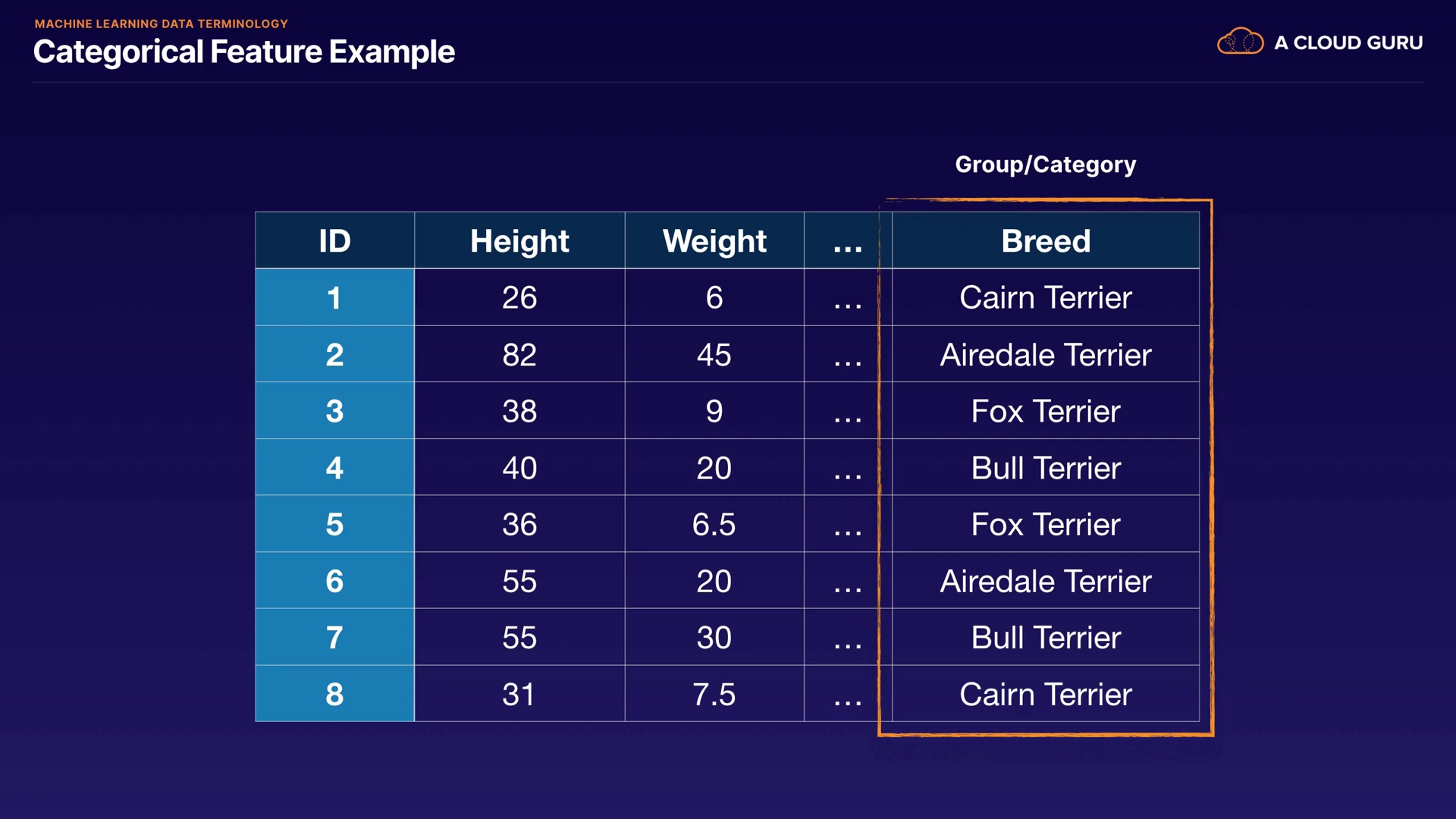Screen dimensions: 1456x819
Task: Select the "Breed" column header
Action: click(1046, 241)
